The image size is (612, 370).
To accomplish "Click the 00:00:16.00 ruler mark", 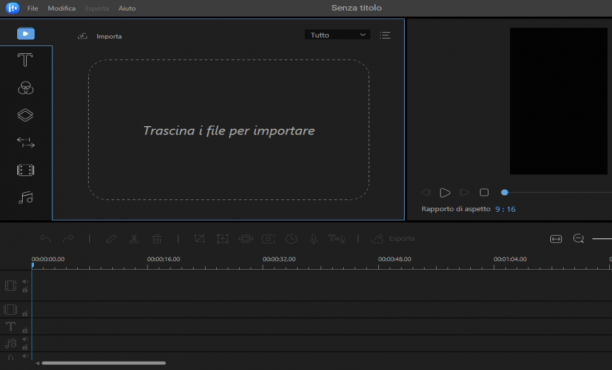I will [163, 259].
